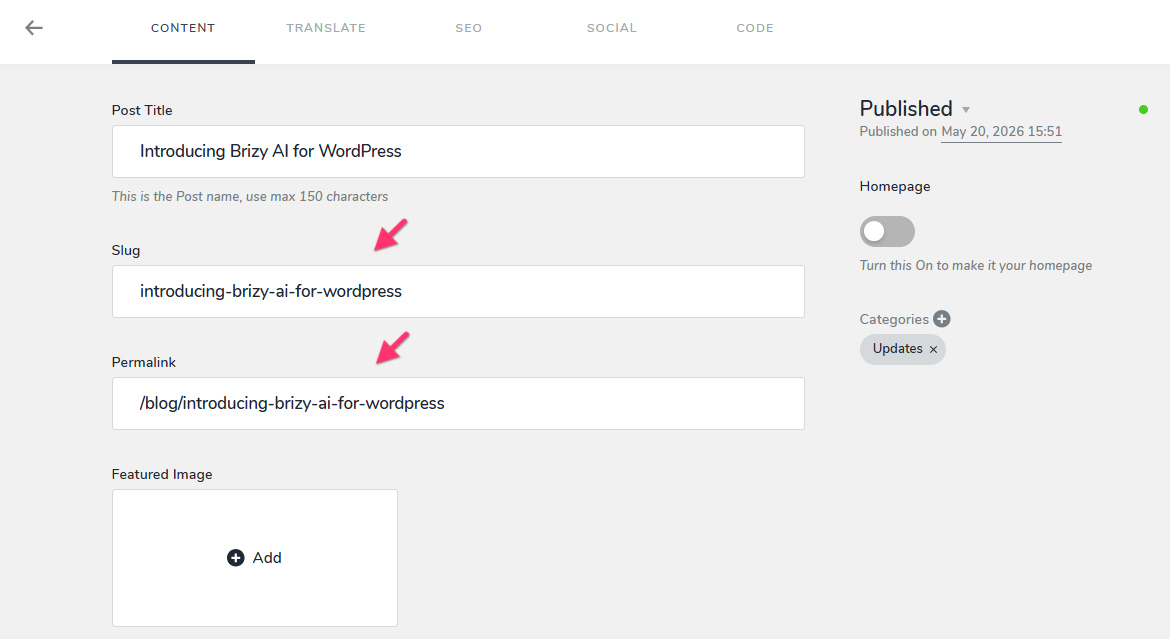Click the Post Title input field
The height and width of the screenshot is (639, 1170).
click(x=458, y=152)
